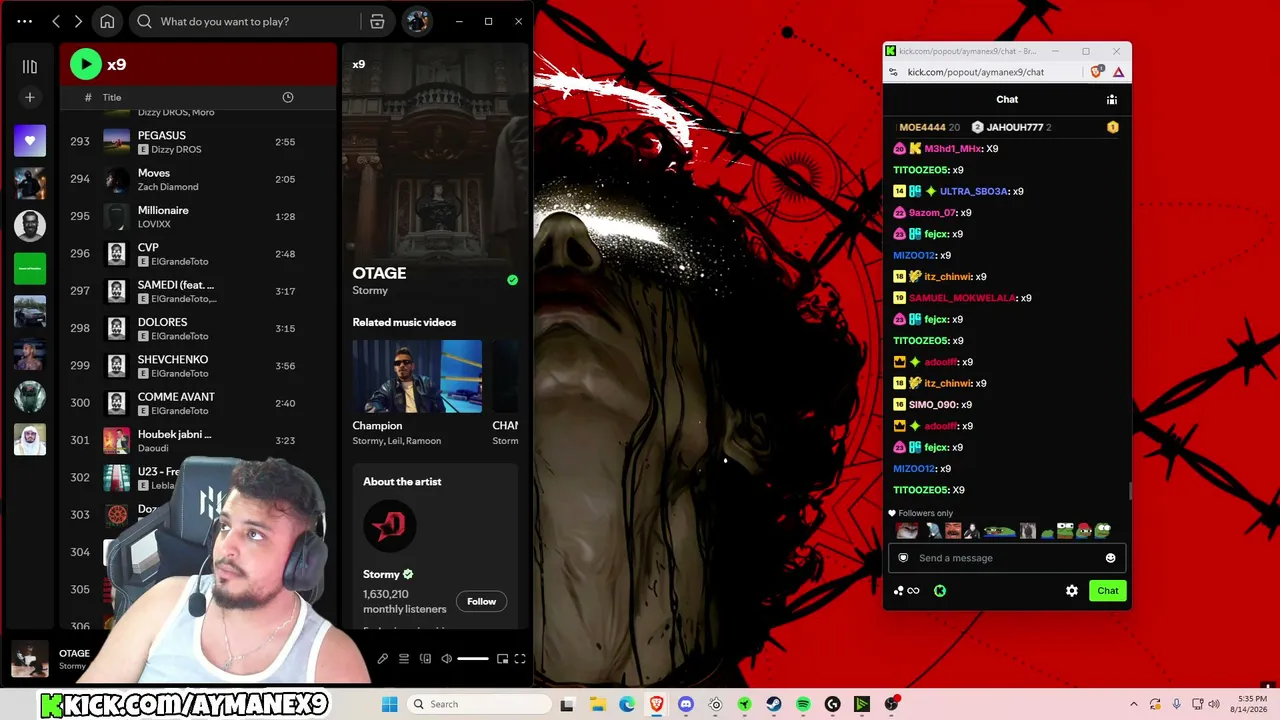Image resolution: width=1280 pixels, height=720 pixels.
Task: Select the track CVP by ElGrandeToto
Action: 198,254
